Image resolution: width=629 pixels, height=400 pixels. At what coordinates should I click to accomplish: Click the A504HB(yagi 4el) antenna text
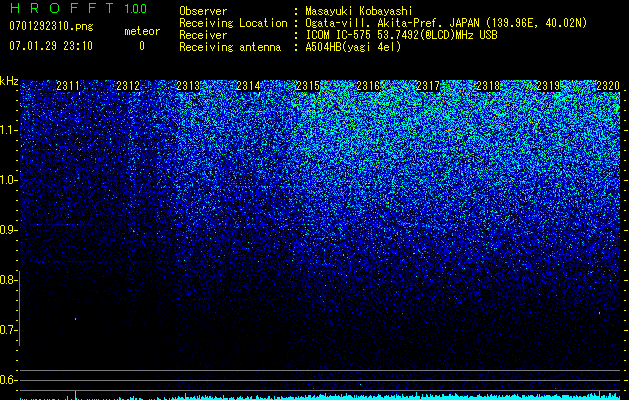point(353,47)
